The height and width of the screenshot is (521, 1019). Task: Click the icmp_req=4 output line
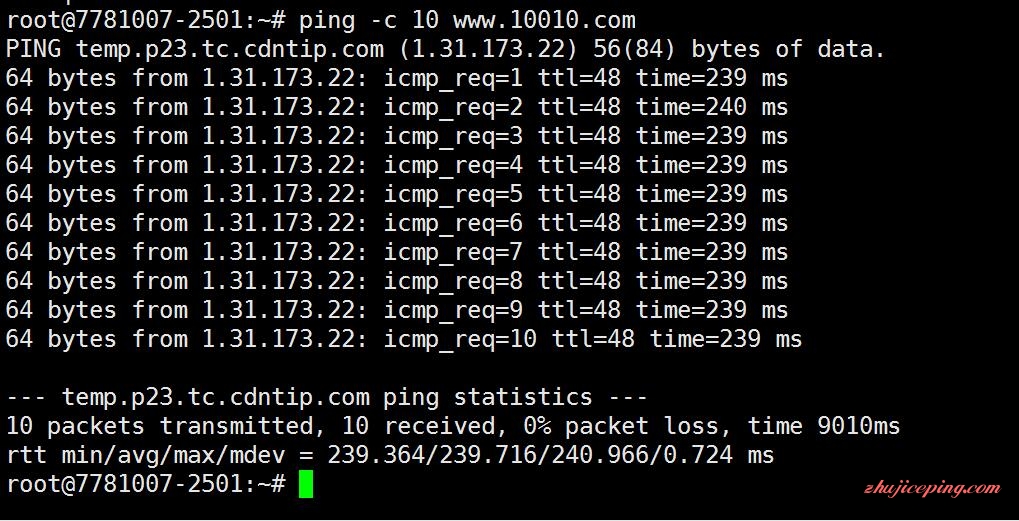tap(396, 165)
